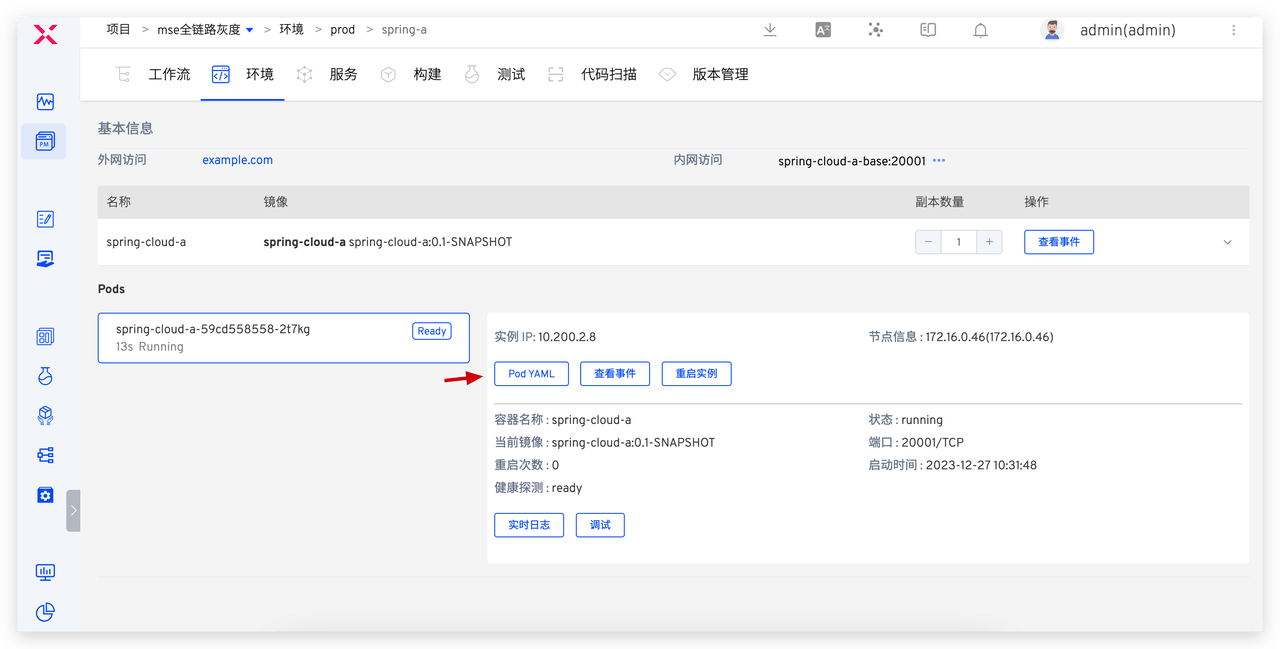Open the notification bell
1280x649 pixels.
coord(980,30)
